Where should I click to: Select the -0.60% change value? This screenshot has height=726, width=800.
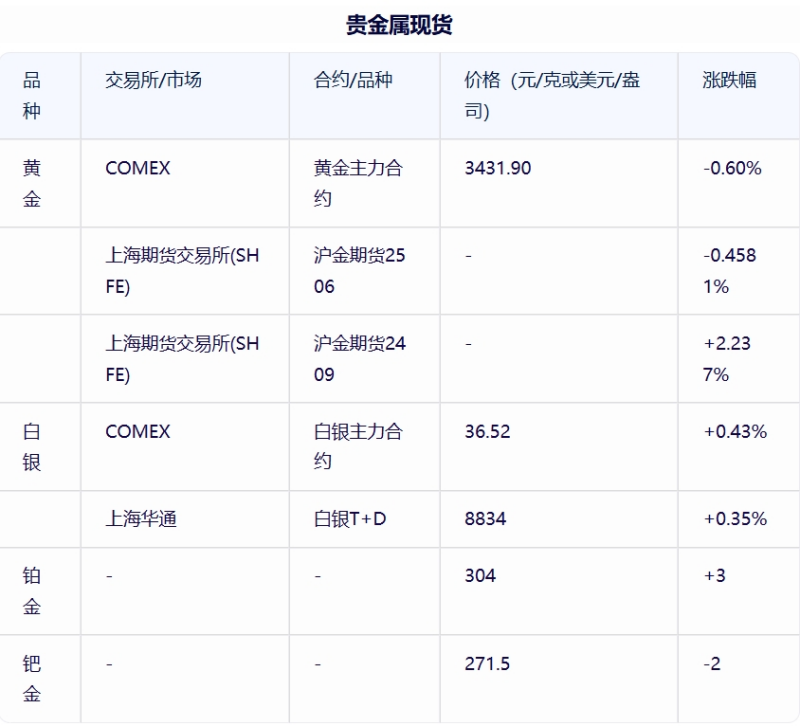pos(732,168)
